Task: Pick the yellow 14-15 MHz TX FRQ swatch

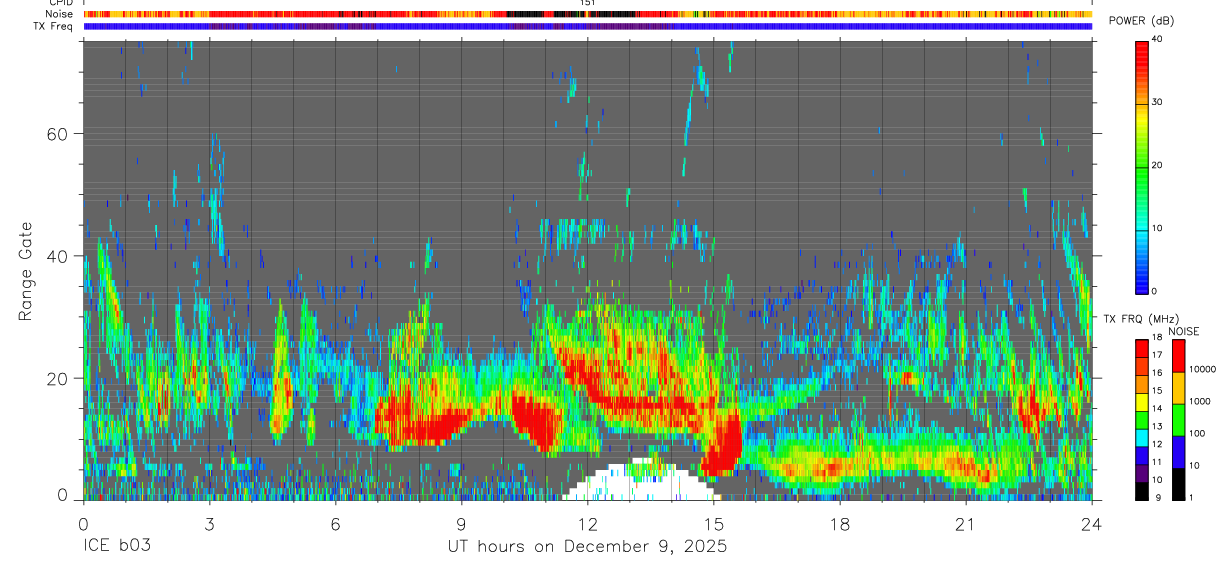Action: 1142,401
